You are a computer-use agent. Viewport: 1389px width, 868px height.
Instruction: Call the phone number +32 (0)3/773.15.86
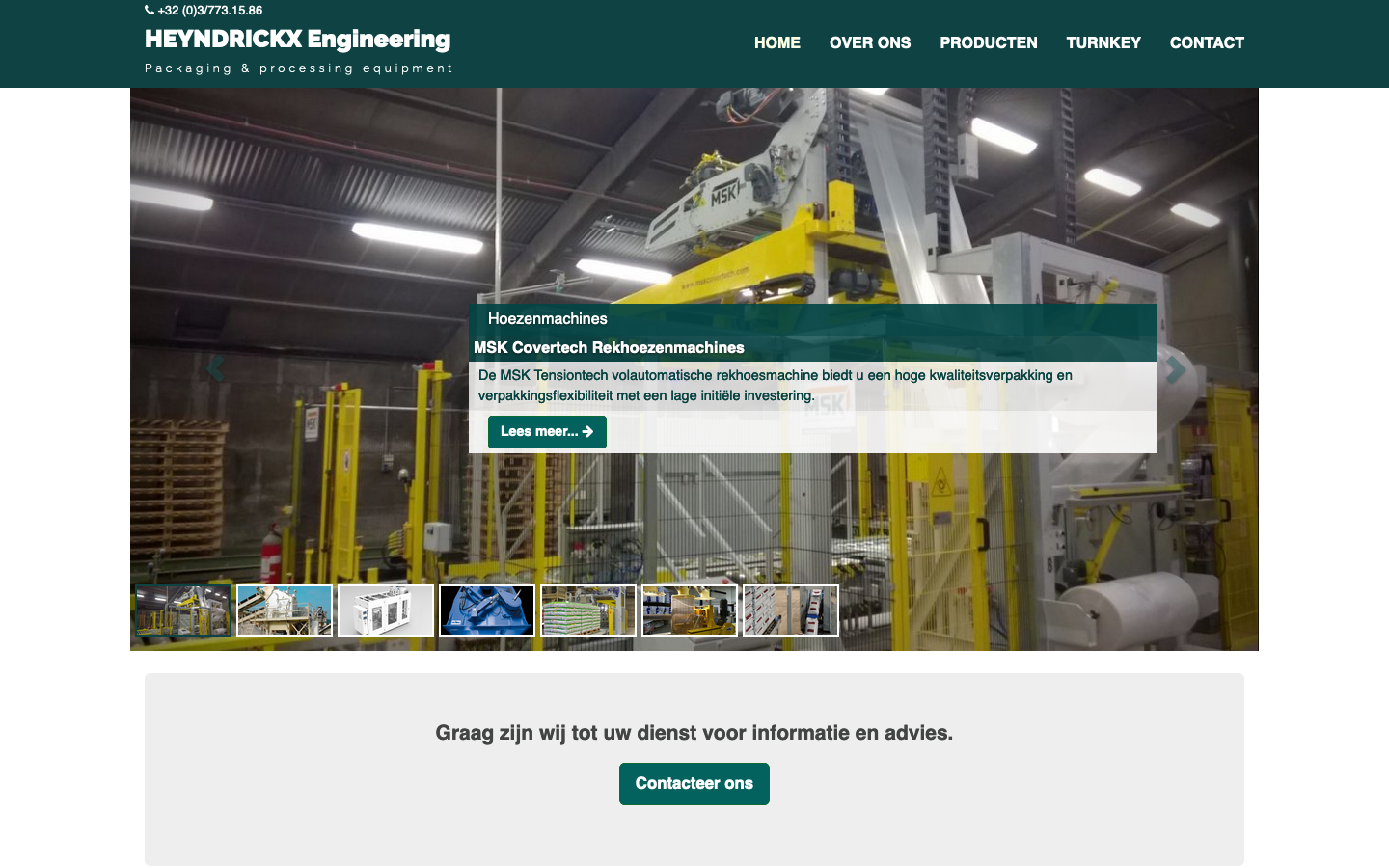coord(210,11)
